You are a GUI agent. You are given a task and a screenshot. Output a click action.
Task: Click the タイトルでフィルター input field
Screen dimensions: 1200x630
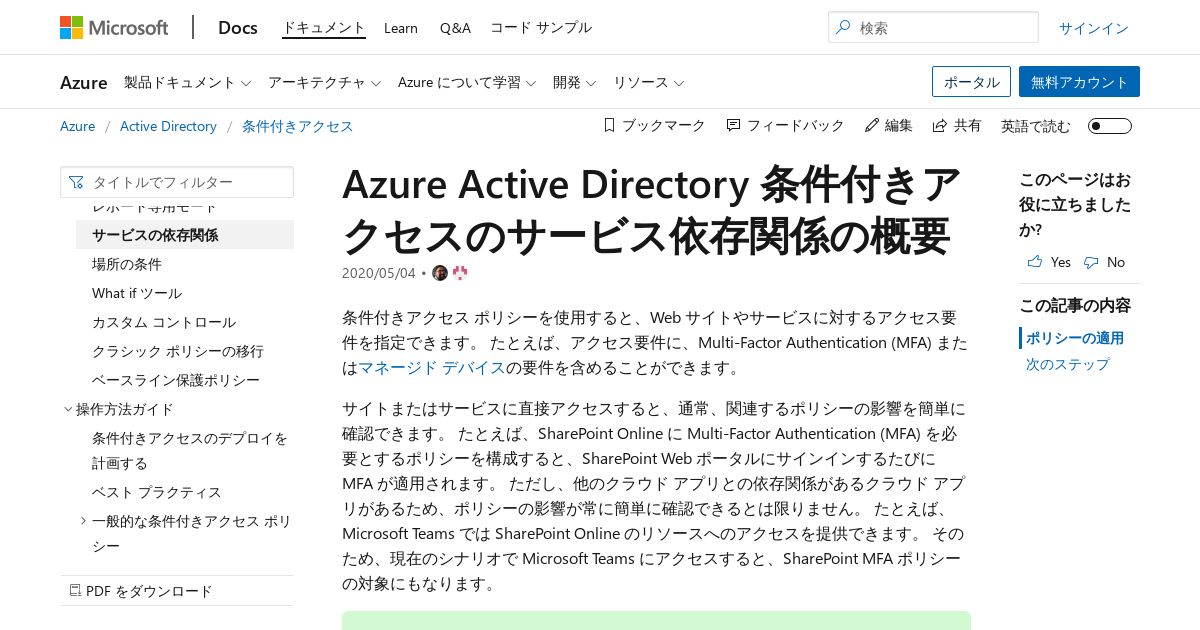[177, 182]
